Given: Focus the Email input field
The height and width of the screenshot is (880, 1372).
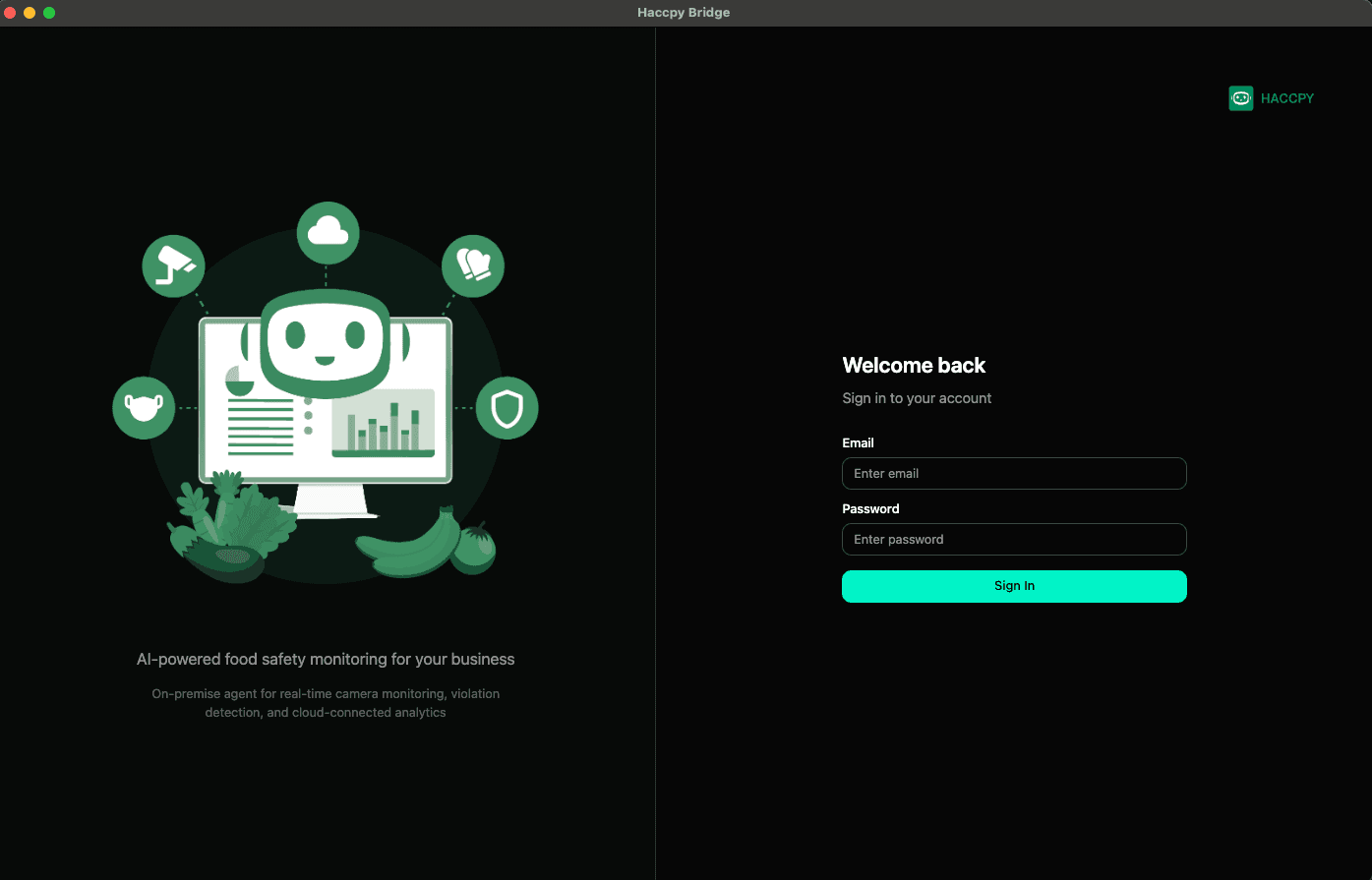Looking at the screenshot, I should 1014,474.
